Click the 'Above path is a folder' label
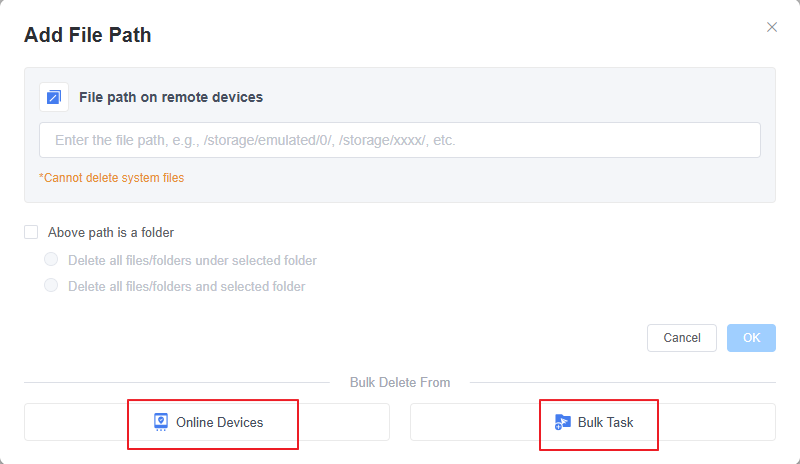The image size is (800, 464). coord(111,232)
